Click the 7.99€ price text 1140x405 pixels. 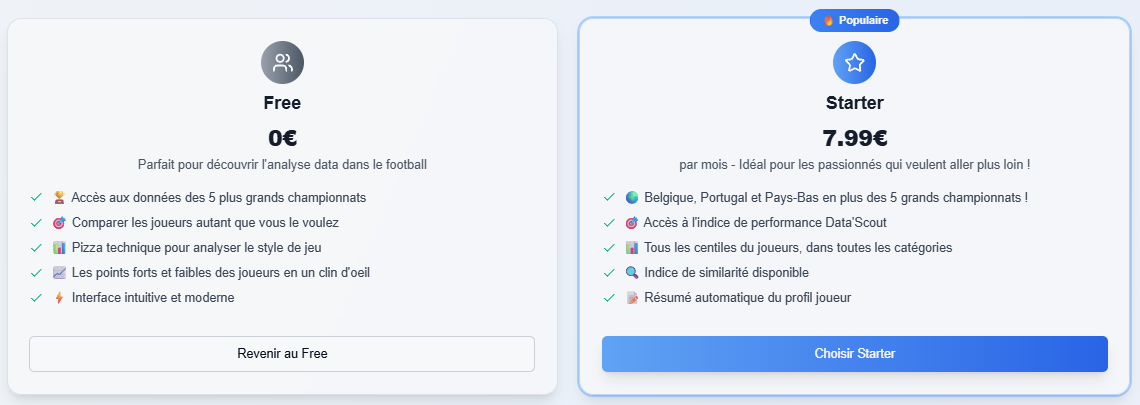(x=854, y=138)
